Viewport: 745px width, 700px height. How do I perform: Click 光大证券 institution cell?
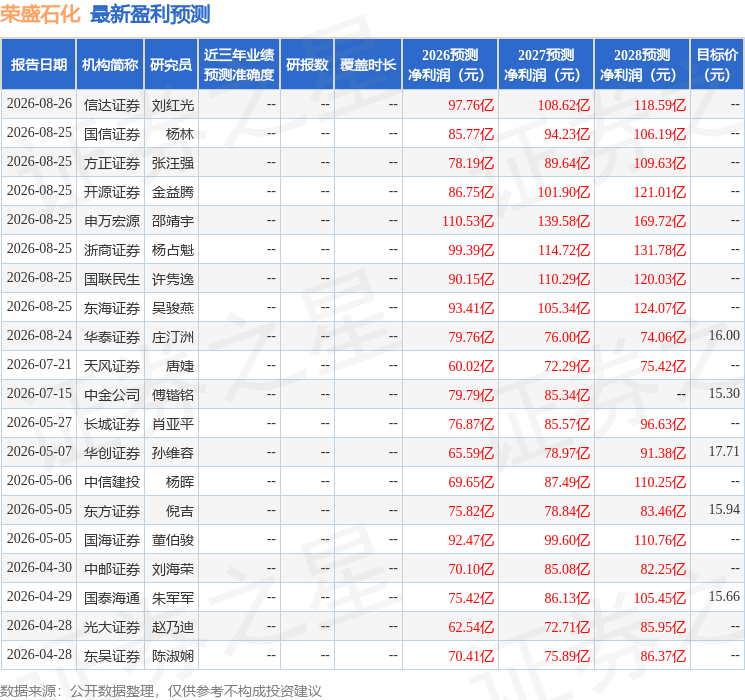112,627
